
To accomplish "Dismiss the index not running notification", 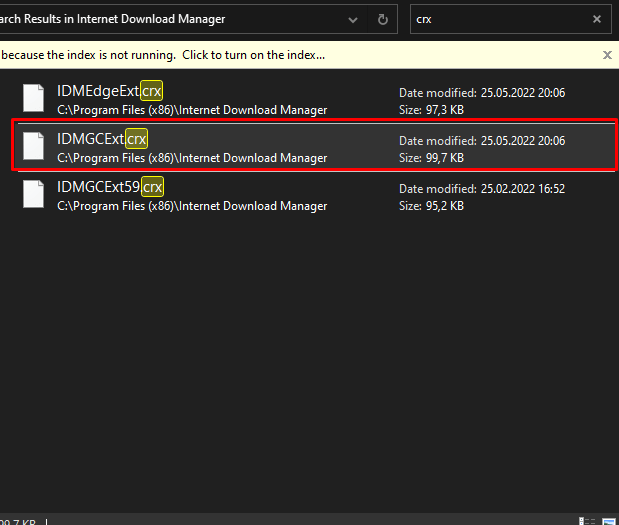I will click(607, 55).
